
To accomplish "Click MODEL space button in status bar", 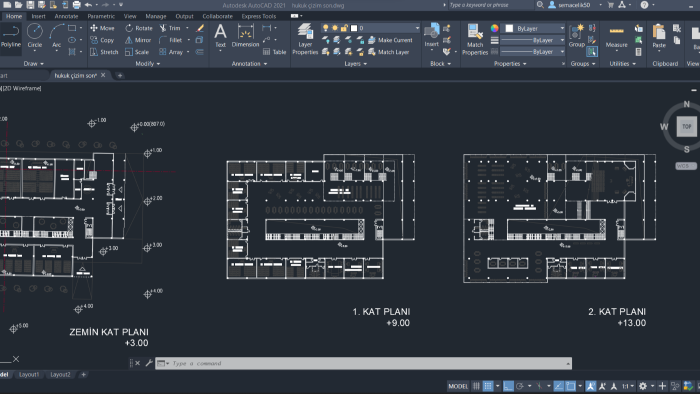I will (x=458, y=386).
